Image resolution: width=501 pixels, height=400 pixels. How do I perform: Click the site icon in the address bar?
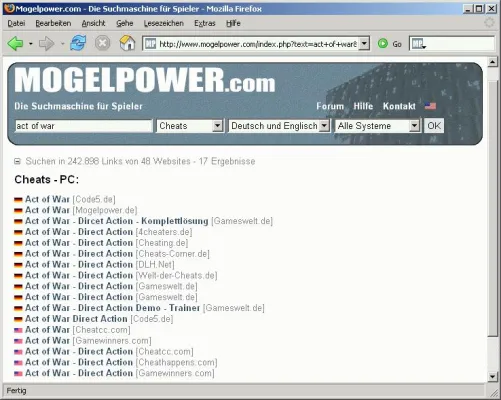coord(150,44)
